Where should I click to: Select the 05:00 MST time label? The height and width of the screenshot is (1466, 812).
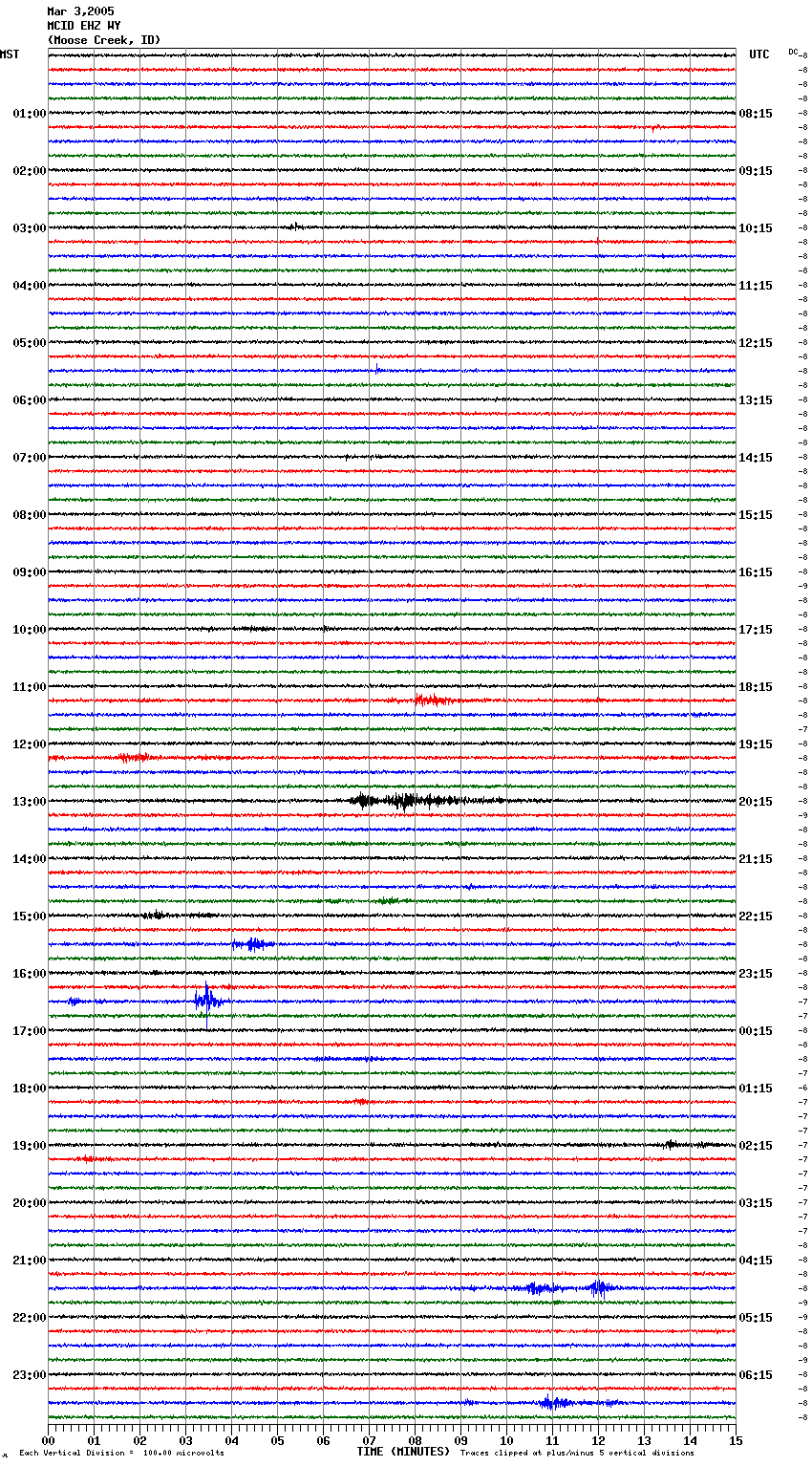click(x=30, y=343)
